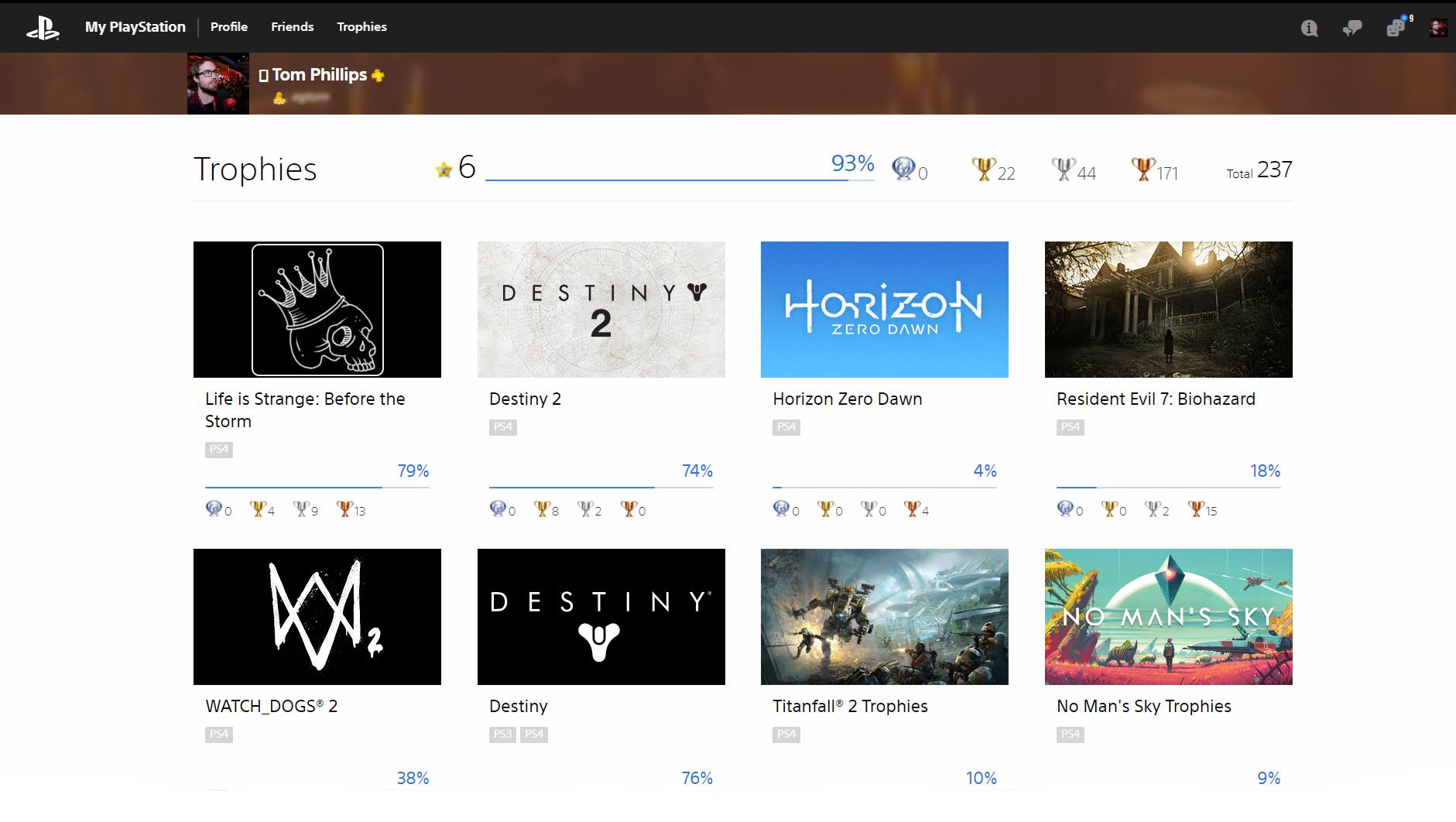The width and height of the screenshot is (1456, 822).
Task: Go to the Profile tab
Action: point(229,27)
